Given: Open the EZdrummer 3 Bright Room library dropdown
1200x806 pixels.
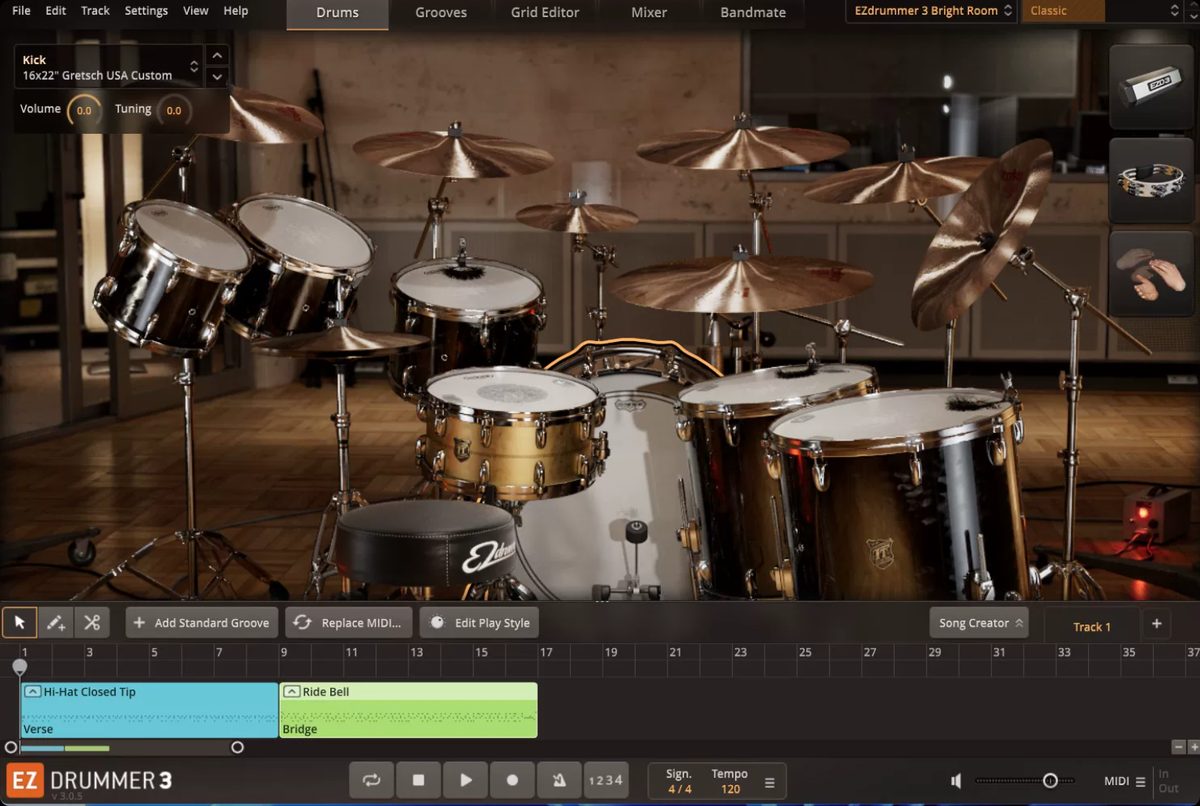Looking at the screenshot, I should pos(932,11).
